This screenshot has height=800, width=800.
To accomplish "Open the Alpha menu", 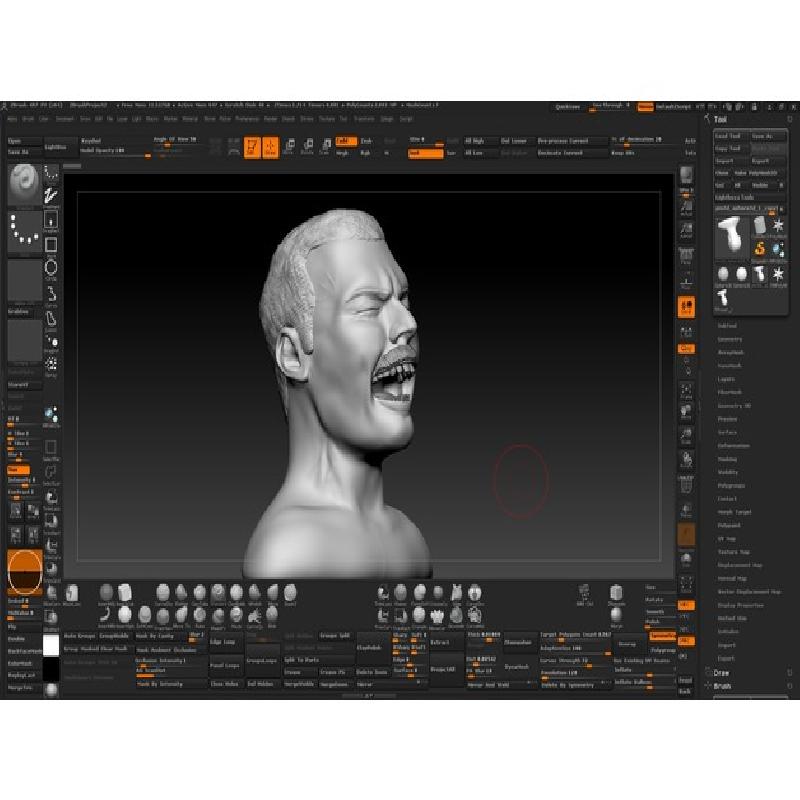I will click(x=12, y=119).
